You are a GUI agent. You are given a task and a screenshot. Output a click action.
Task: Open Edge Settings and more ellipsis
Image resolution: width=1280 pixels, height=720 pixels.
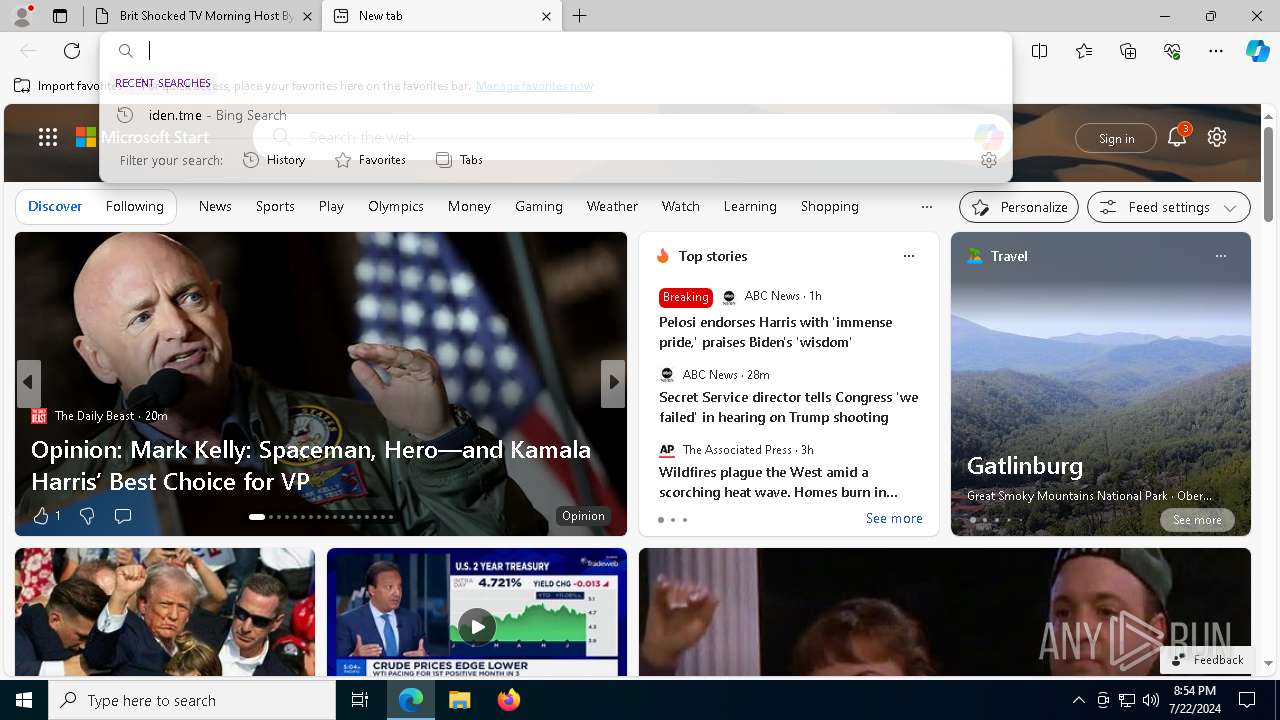pyautogui.click(x=1216, y=51)
